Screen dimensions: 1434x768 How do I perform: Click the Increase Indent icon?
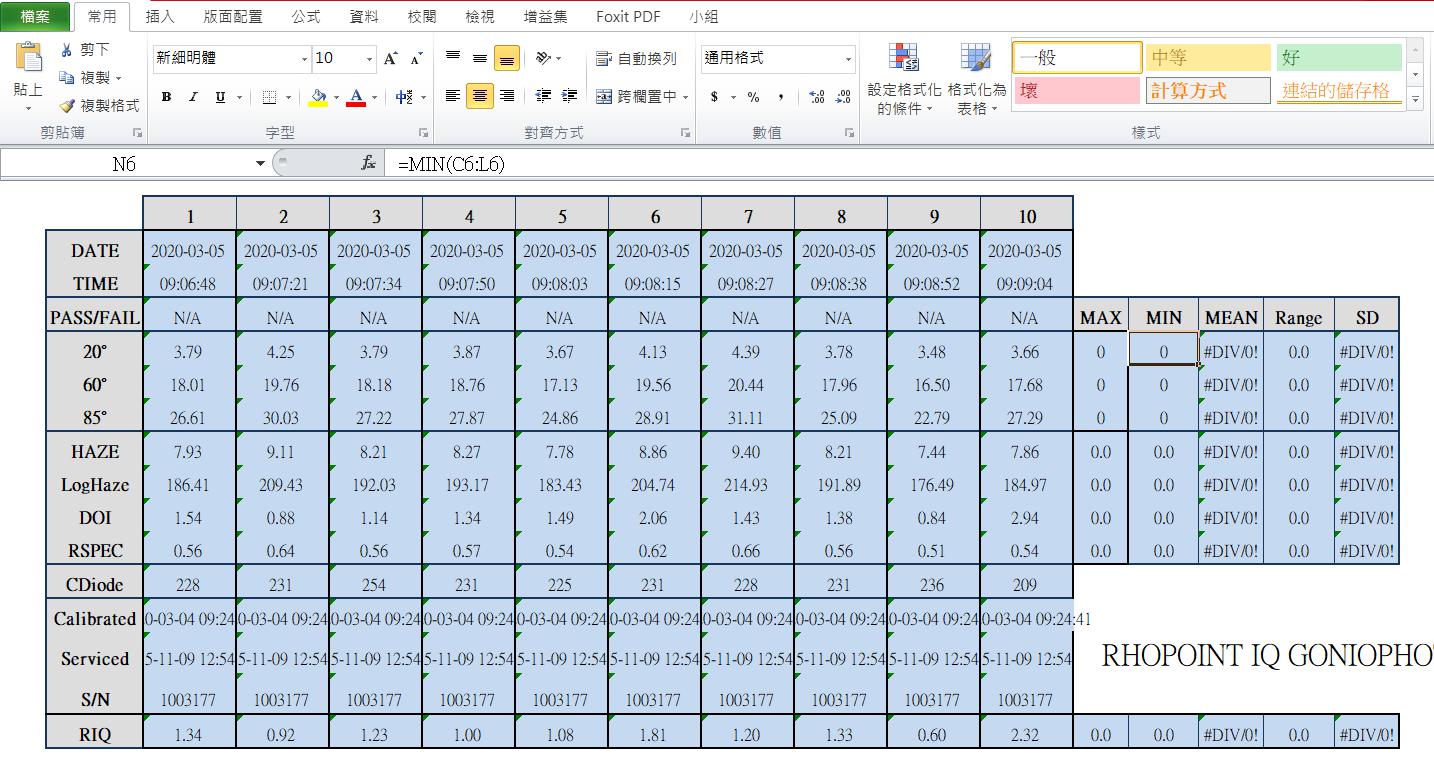(x=569, y=97)
